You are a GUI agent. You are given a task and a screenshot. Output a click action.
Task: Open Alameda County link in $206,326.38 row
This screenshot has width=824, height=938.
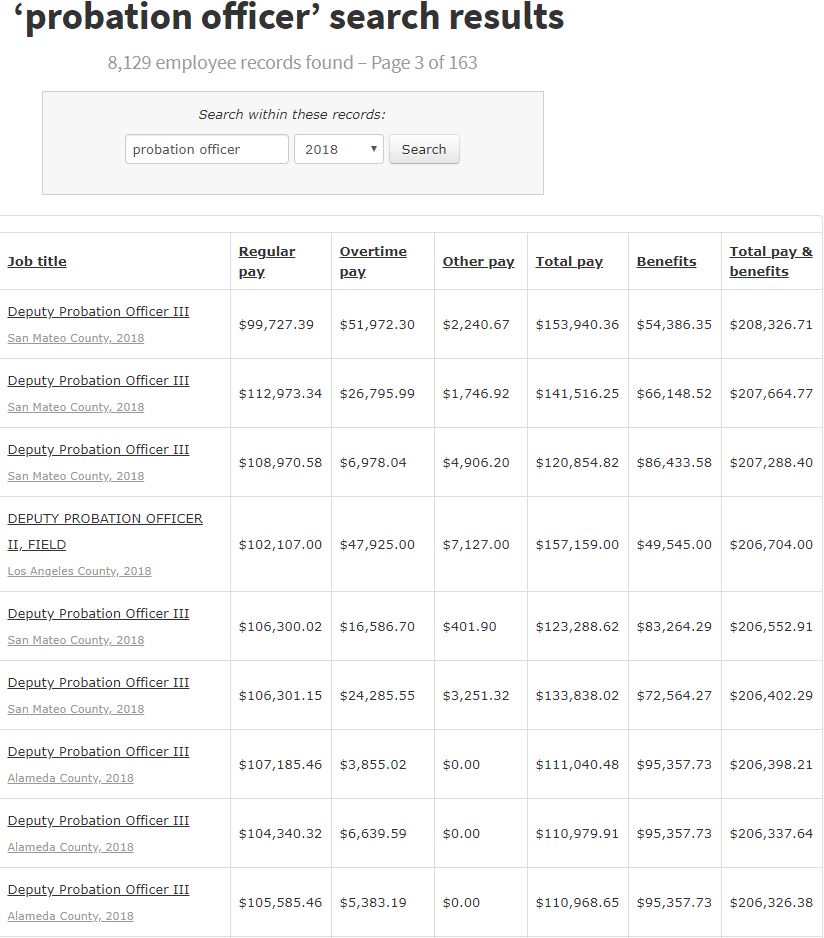pyautogui.click(x=70, y=916)
